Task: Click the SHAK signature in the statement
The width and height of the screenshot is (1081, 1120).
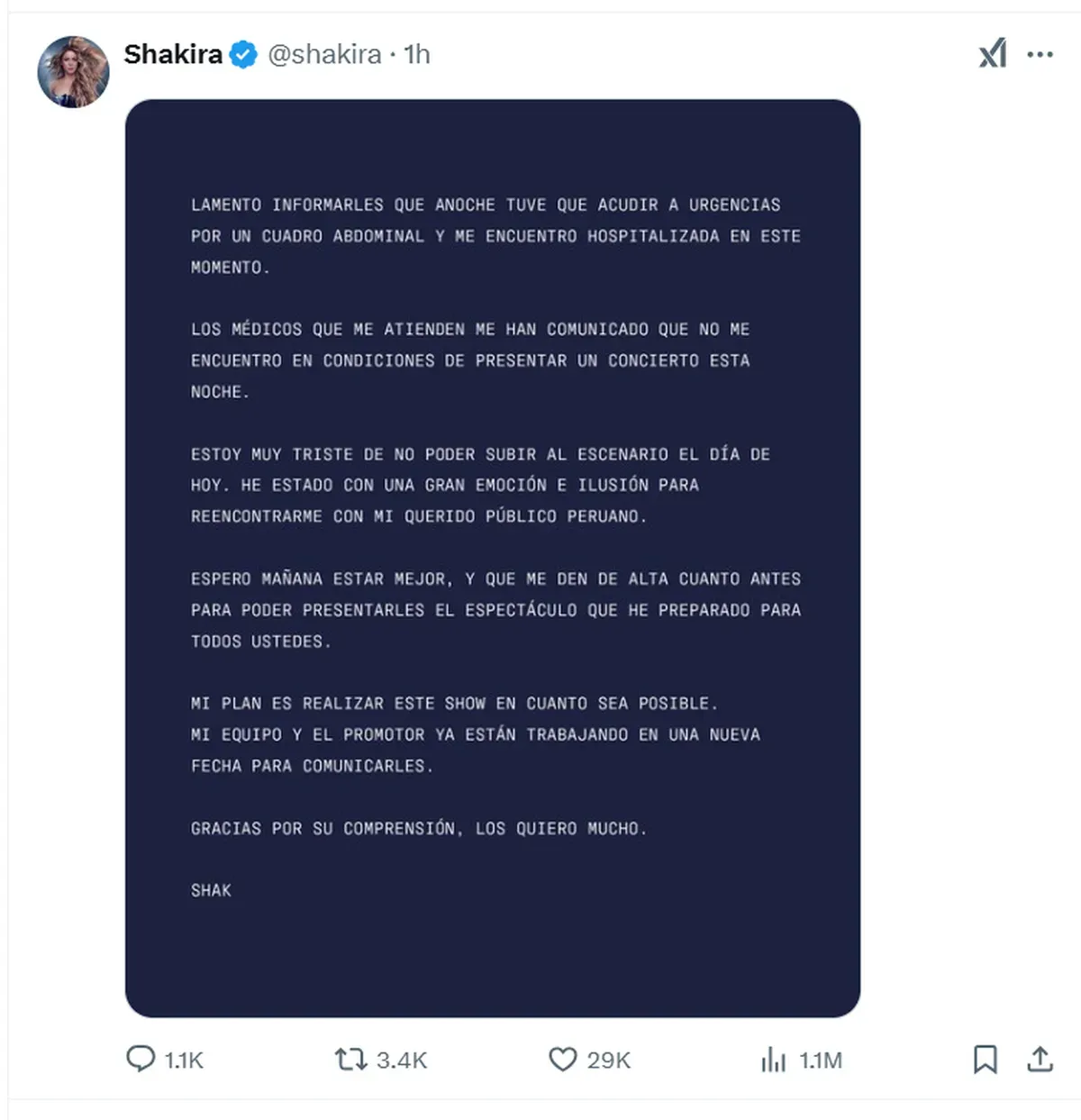Action: tap(211, 890)
